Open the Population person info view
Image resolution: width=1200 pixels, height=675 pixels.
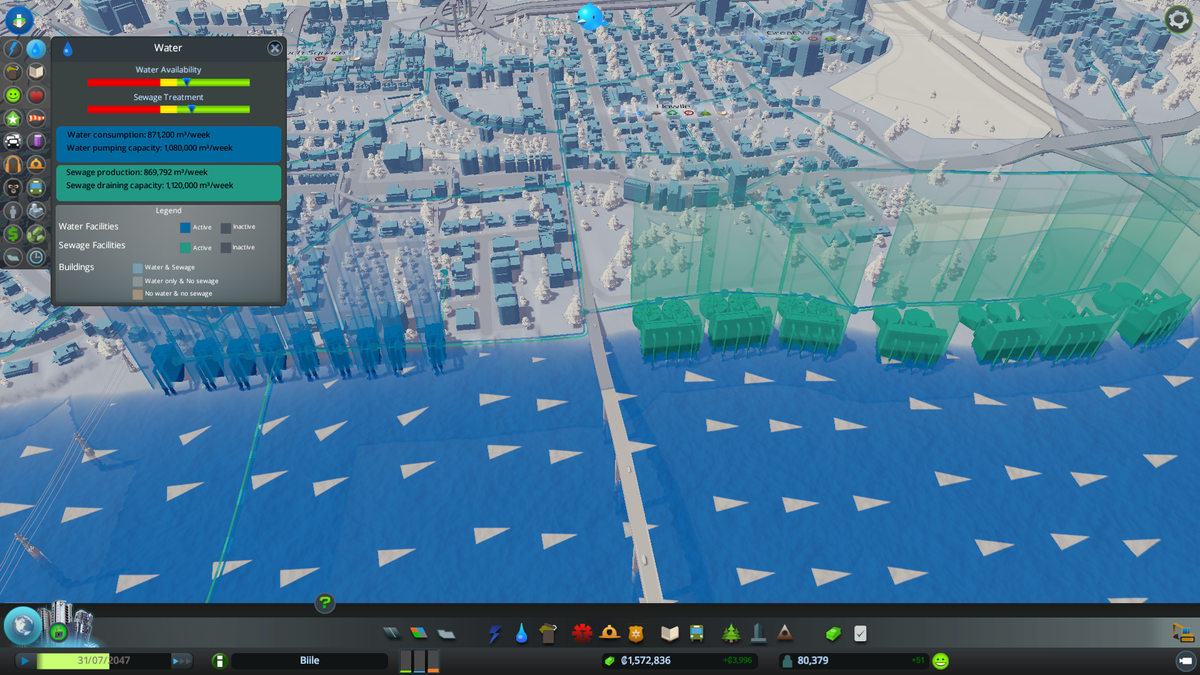(13, 211)
